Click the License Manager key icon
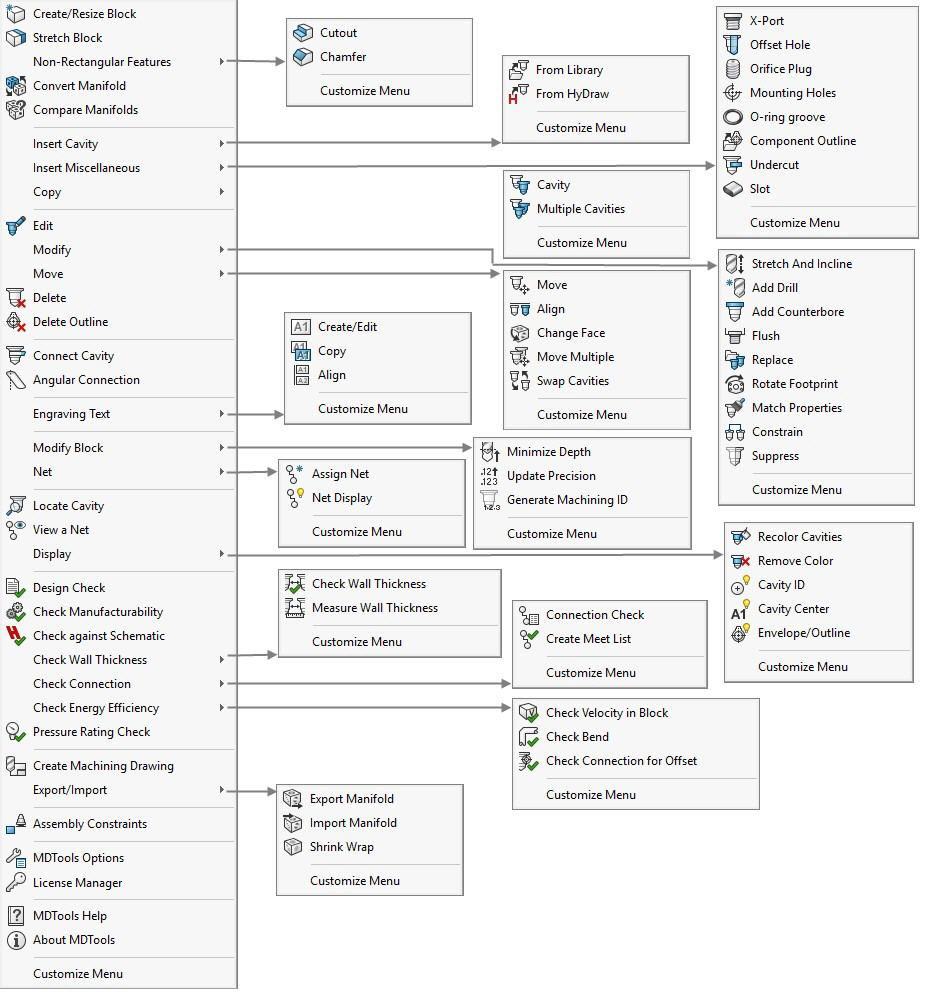 tap(15, 883)
